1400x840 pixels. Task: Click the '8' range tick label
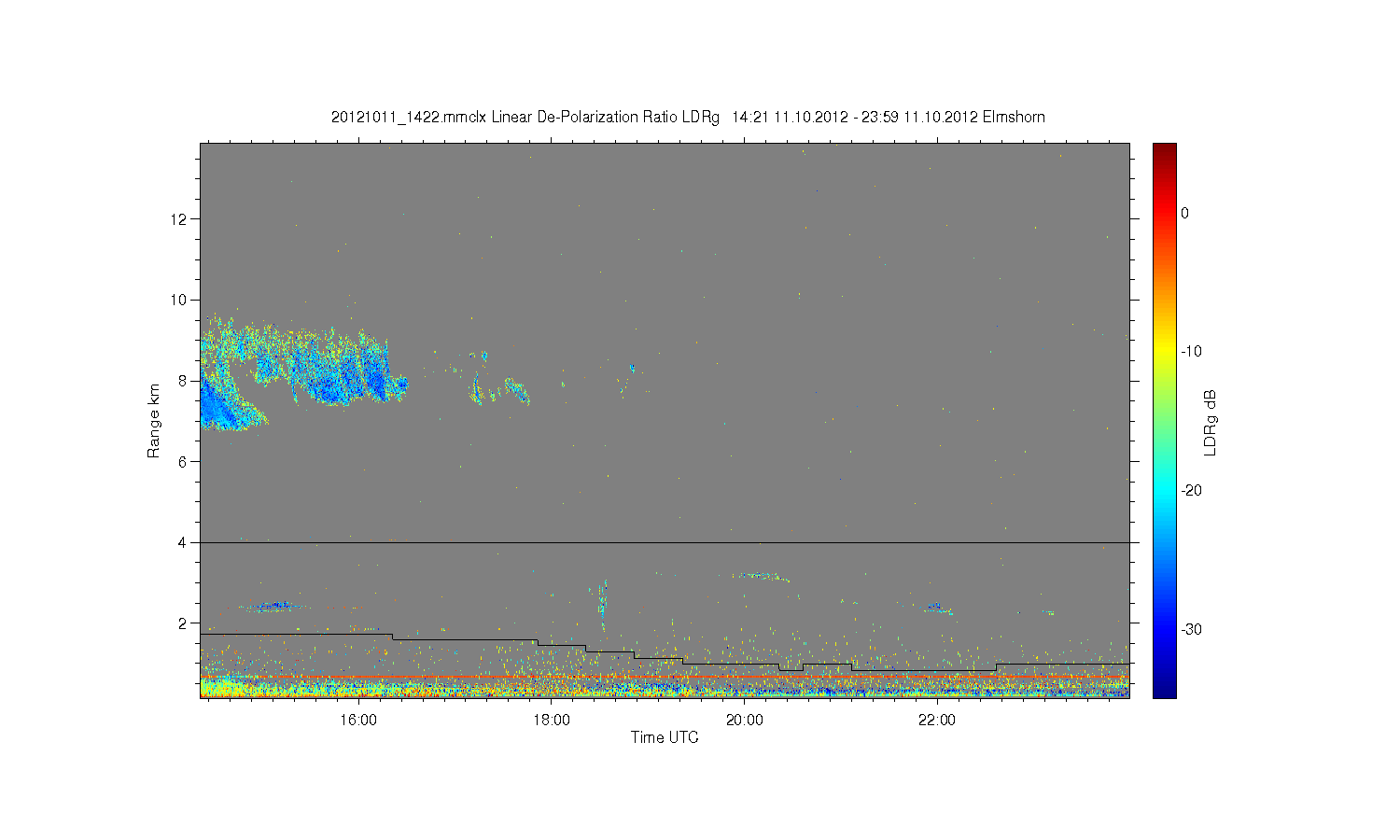(183, 381)
